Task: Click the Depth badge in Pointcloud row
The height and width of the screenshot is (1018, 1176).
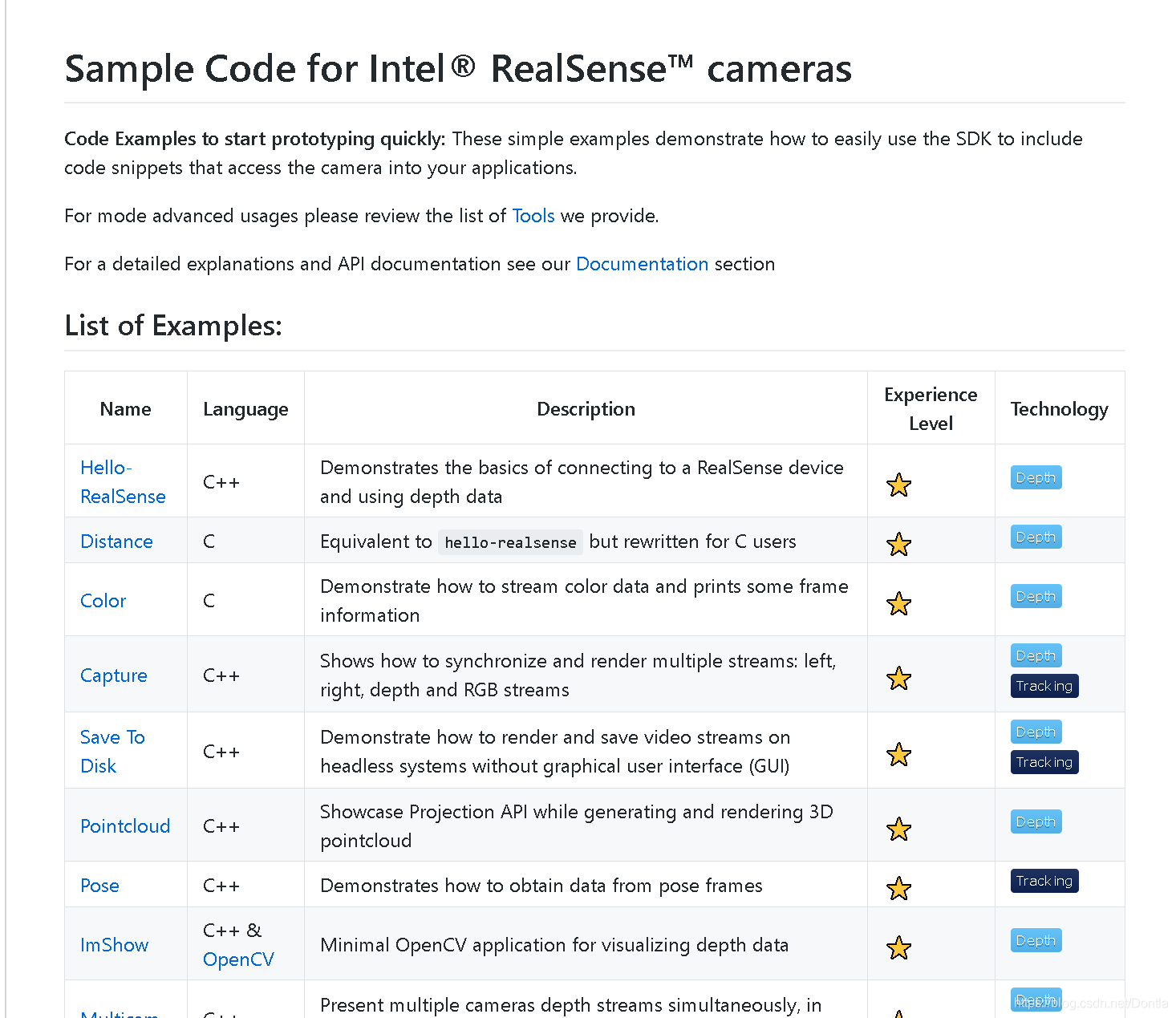Action: [1036, 821]
